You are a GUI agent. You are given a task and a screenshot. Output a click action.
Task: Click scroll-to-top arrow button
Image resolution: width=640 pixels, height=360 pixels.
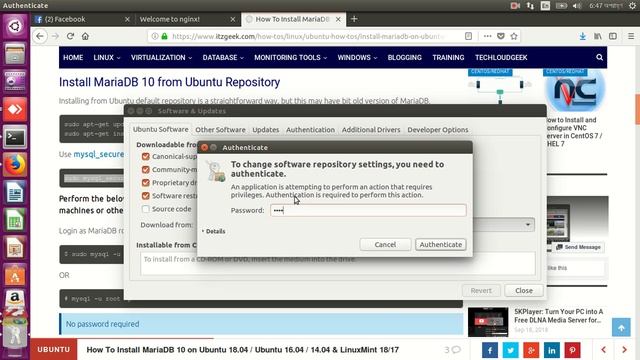(621, 327)
